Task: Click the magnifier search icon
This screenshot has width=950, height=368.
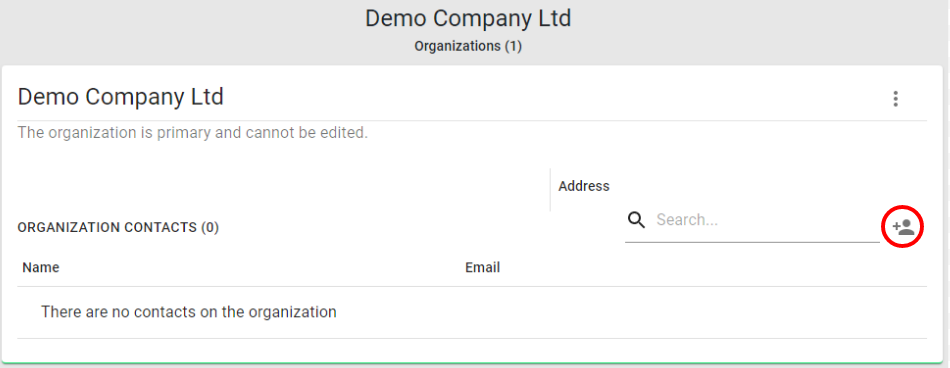Action: click(636, 219)
